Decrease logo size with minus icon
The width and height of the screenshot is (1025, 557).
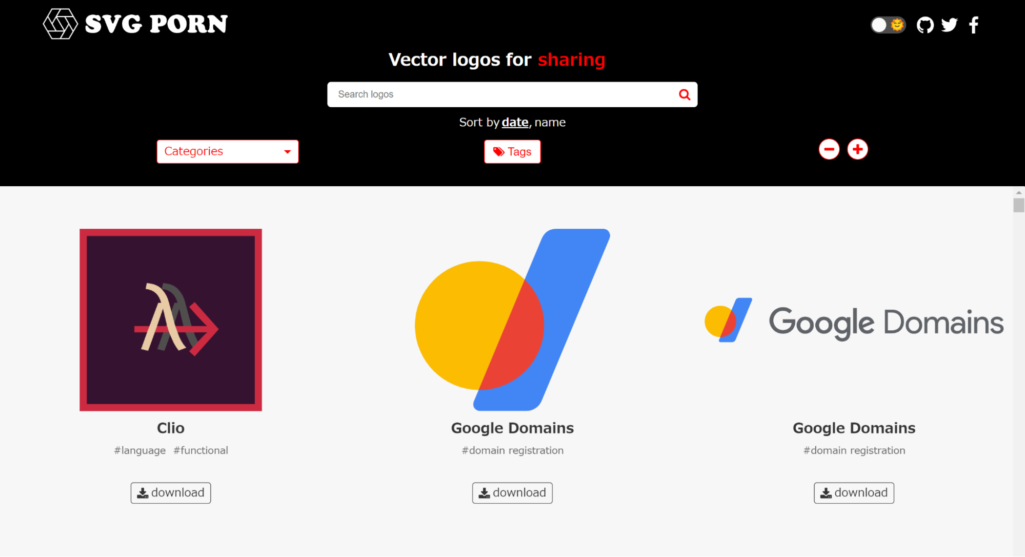point(829,150)
